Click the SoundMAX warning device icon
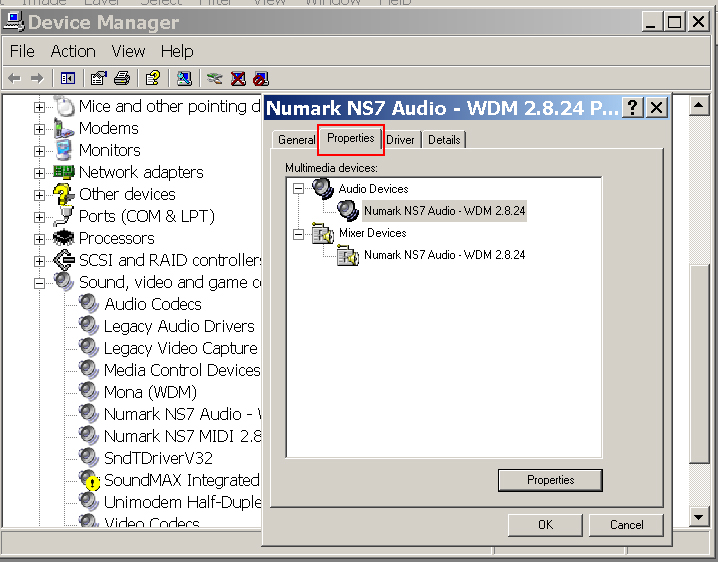This screenshot has width=718, height=562. pyautogui.click(x=89, y=480)
